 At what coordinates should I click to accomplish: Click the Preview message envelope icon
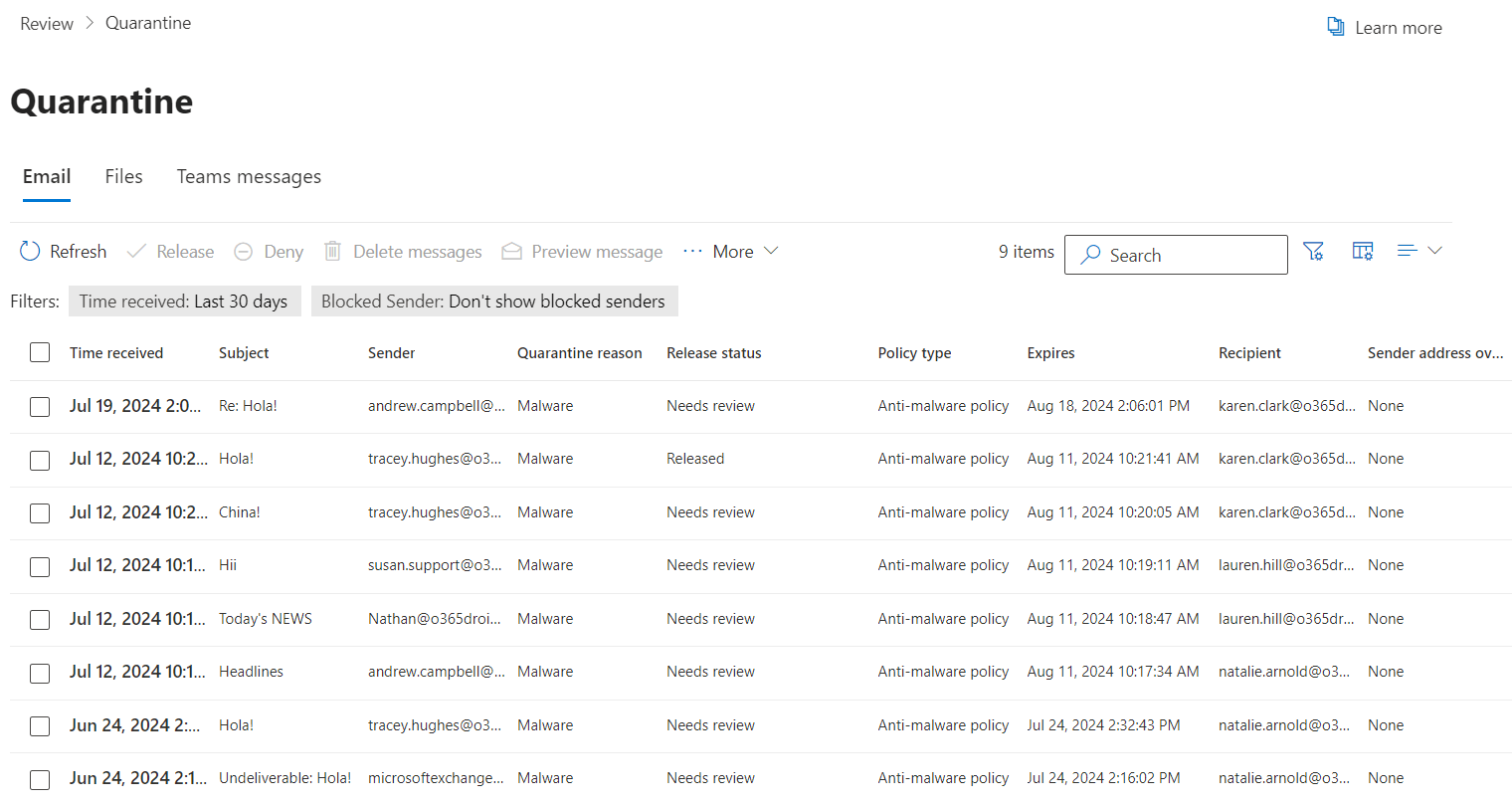[x=511, y=251]
